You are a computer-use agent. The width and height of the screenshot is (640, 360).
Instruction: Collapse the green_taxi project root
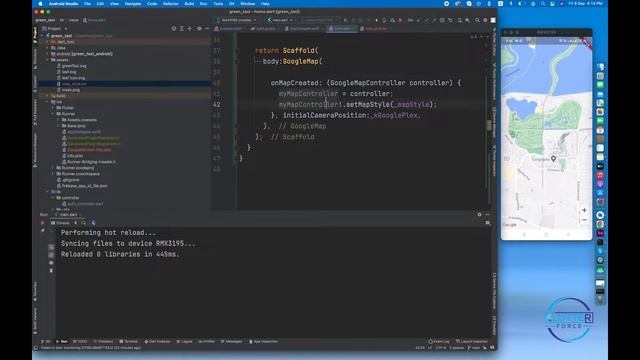point(42,36)
